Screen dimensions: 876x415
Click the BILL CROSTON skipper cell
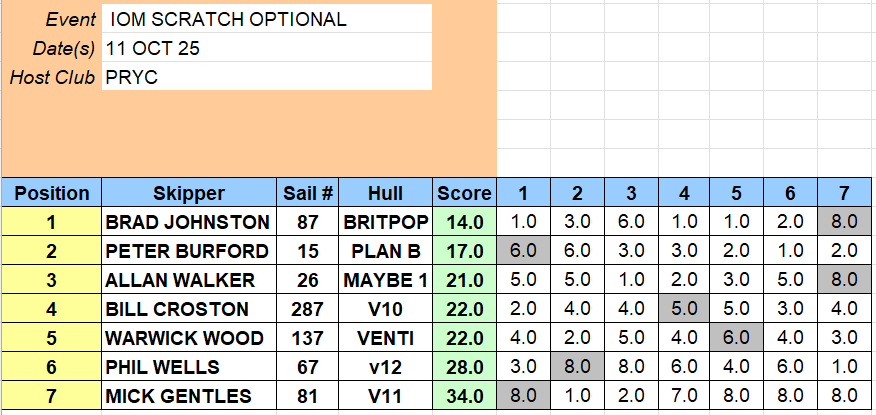[x=189, y=310]
